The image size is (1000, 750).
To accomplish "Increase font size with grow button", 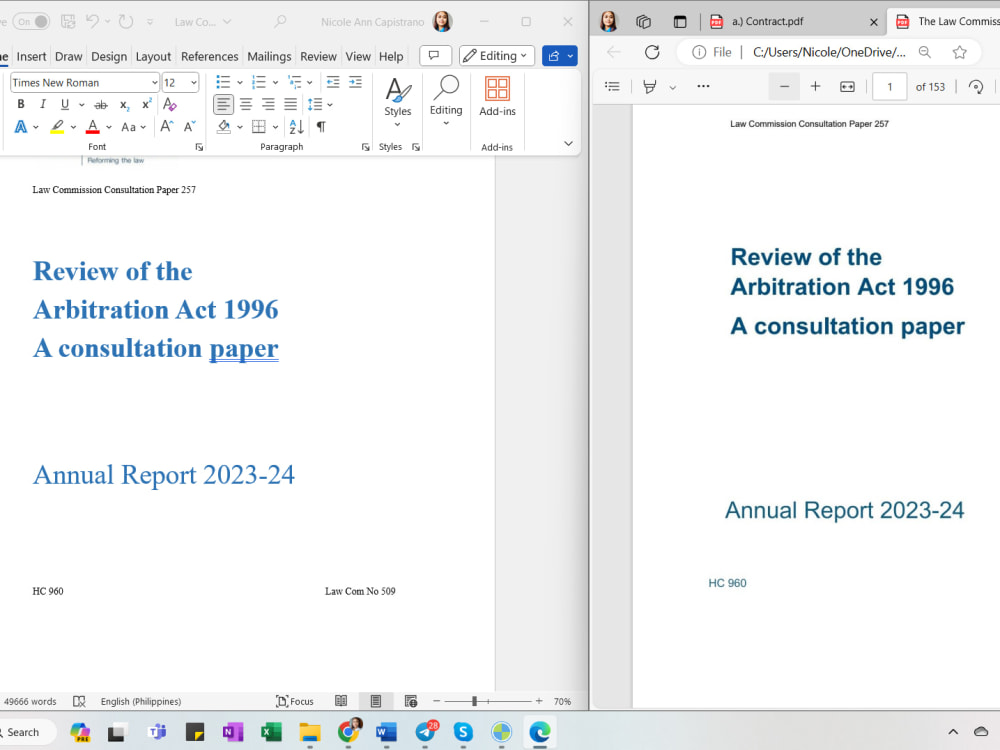I will [x=166, y=126].
